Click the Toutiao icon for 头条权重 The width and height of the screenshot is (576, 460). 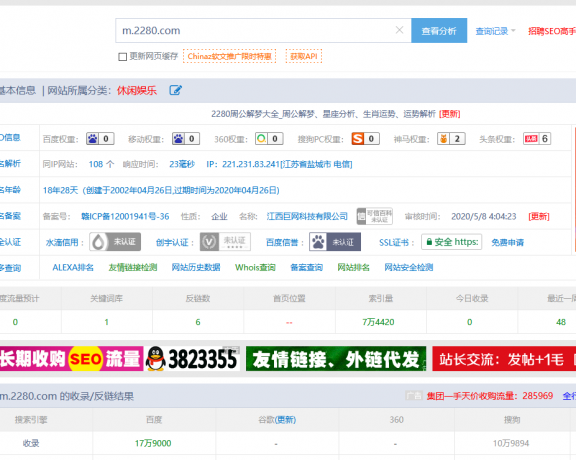531,139
